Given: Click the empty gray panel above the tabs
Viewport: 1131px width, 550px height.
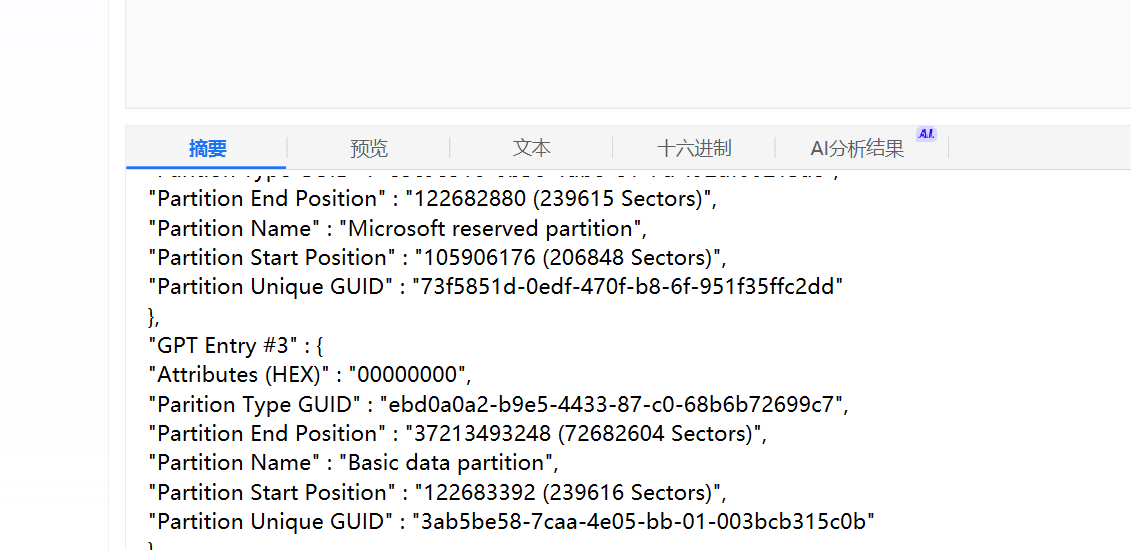Looking at the screenshot, I should coord(628,54).
